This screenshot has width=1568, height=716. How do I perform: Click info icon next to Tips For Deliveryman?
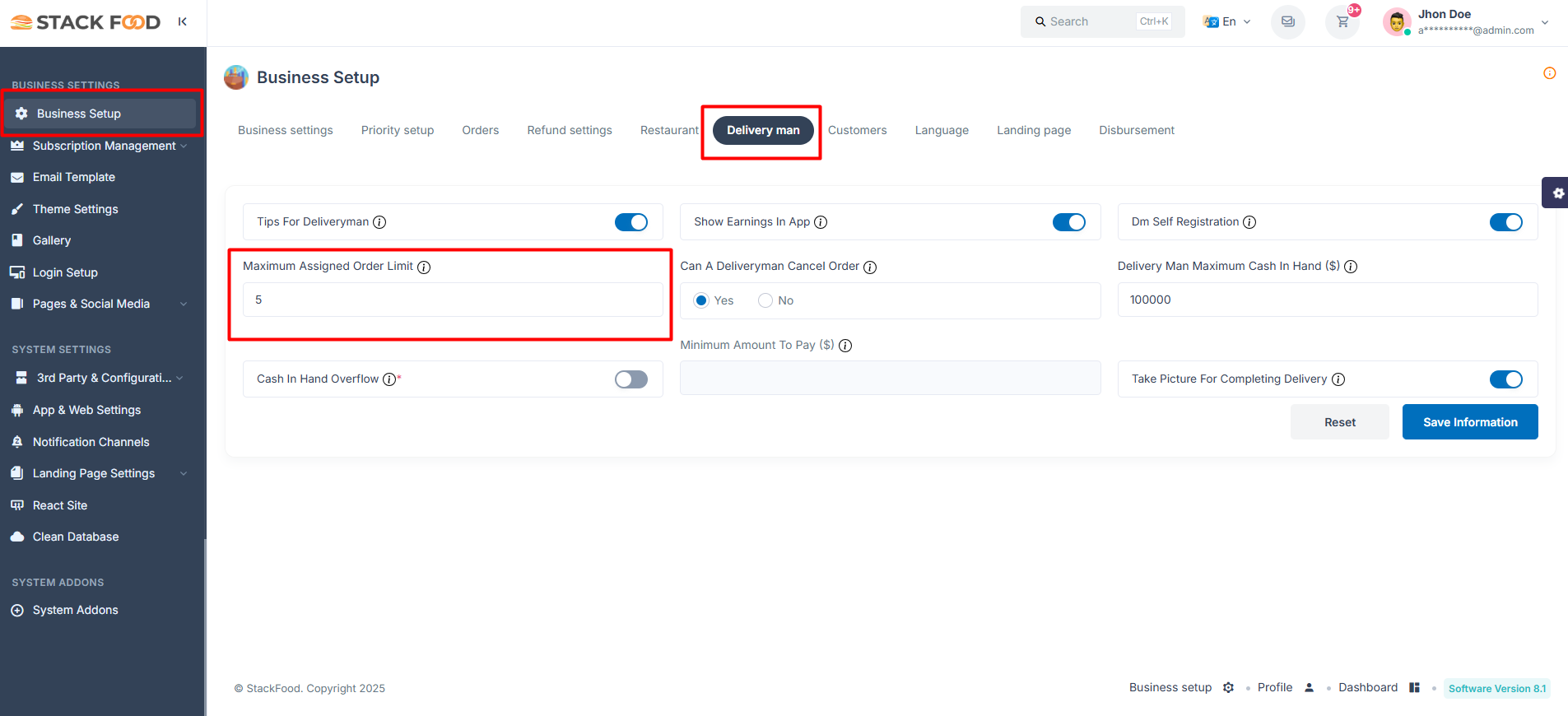tap(379, 222)
